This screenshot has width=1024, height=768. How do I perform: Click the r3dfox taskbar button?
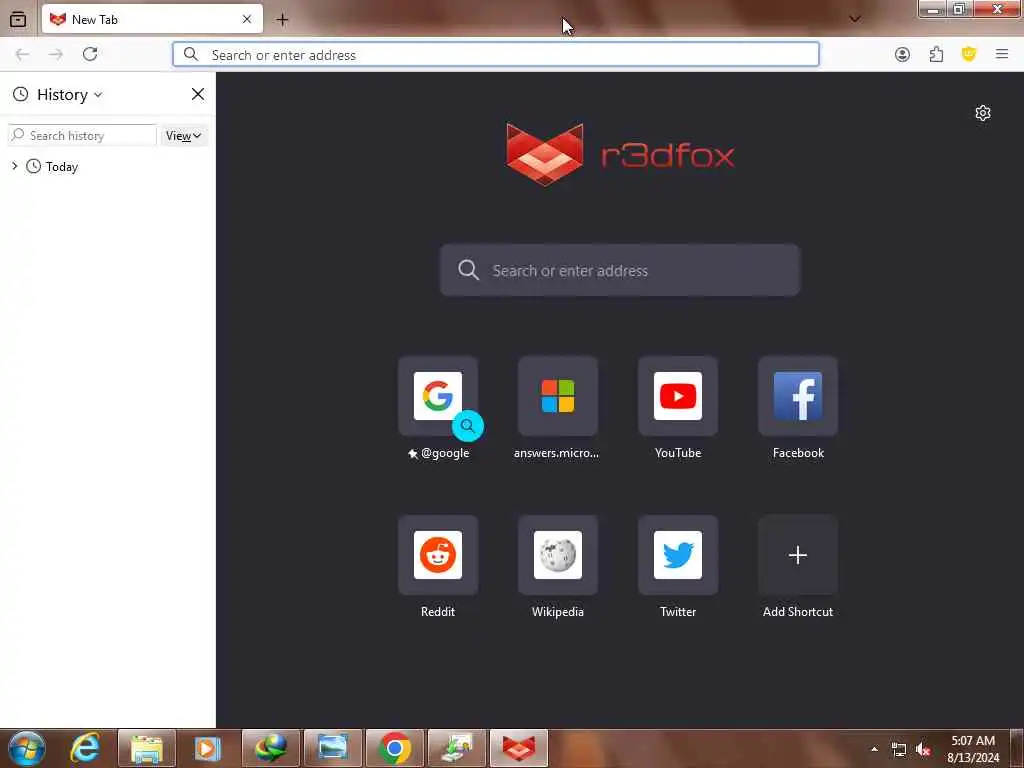519,748
